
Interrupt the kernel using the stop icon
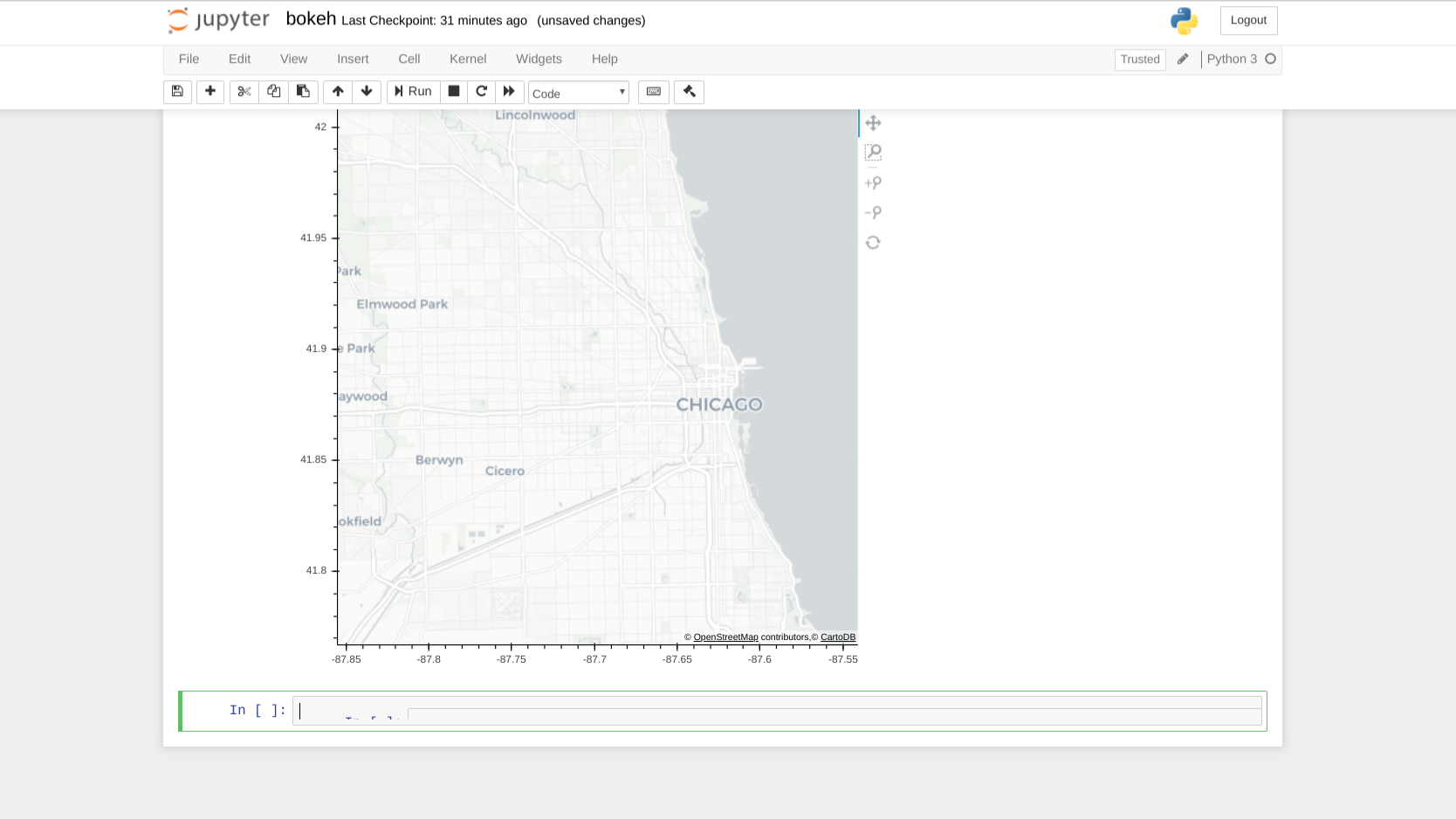454,91
